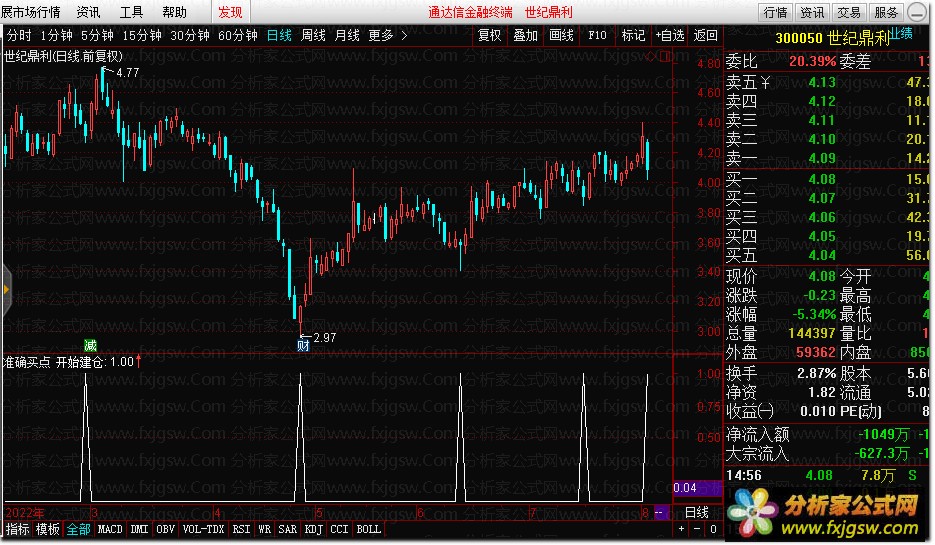Switch to 分时 intraday view
935x545 pixels.
click(x=18, y=36)
